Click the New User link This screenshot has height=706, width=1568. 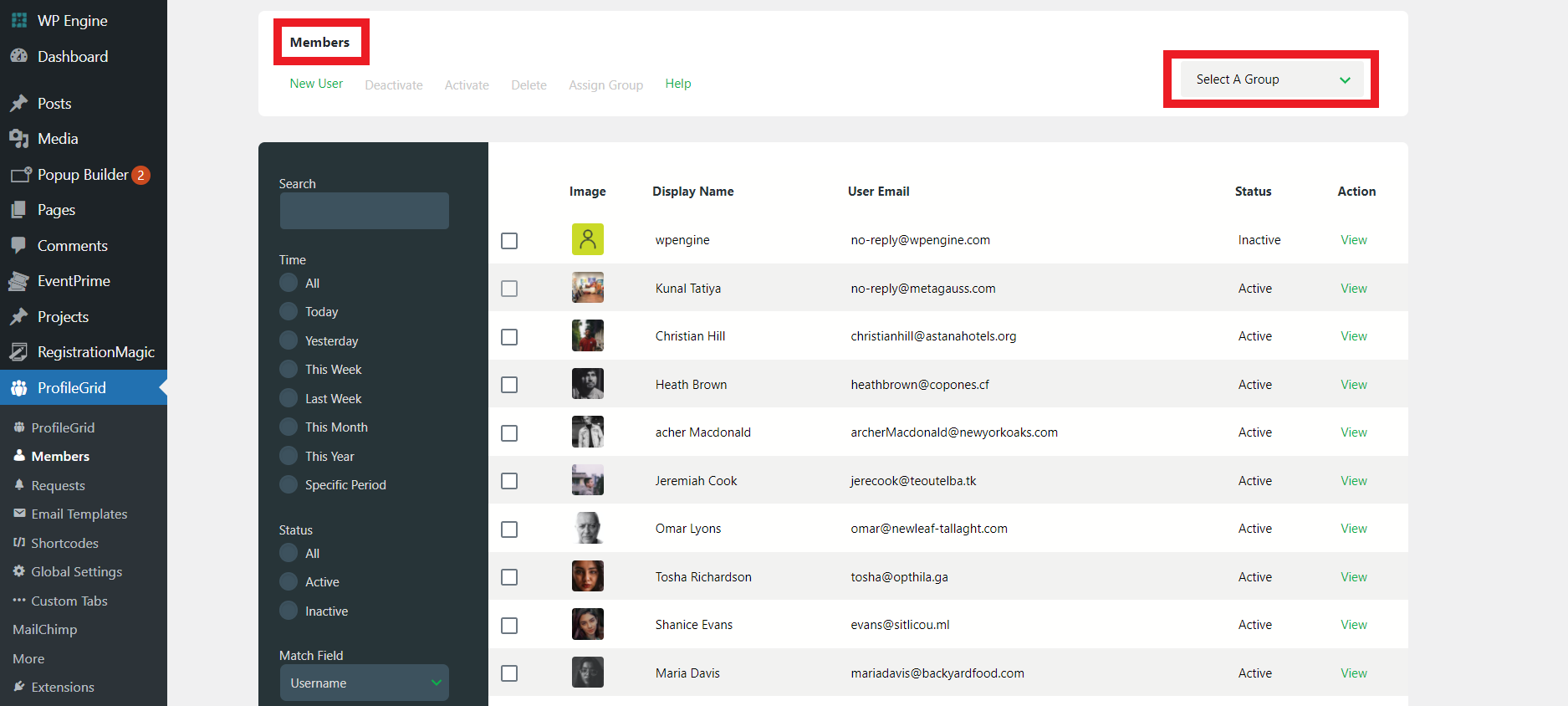click(316, 84)
